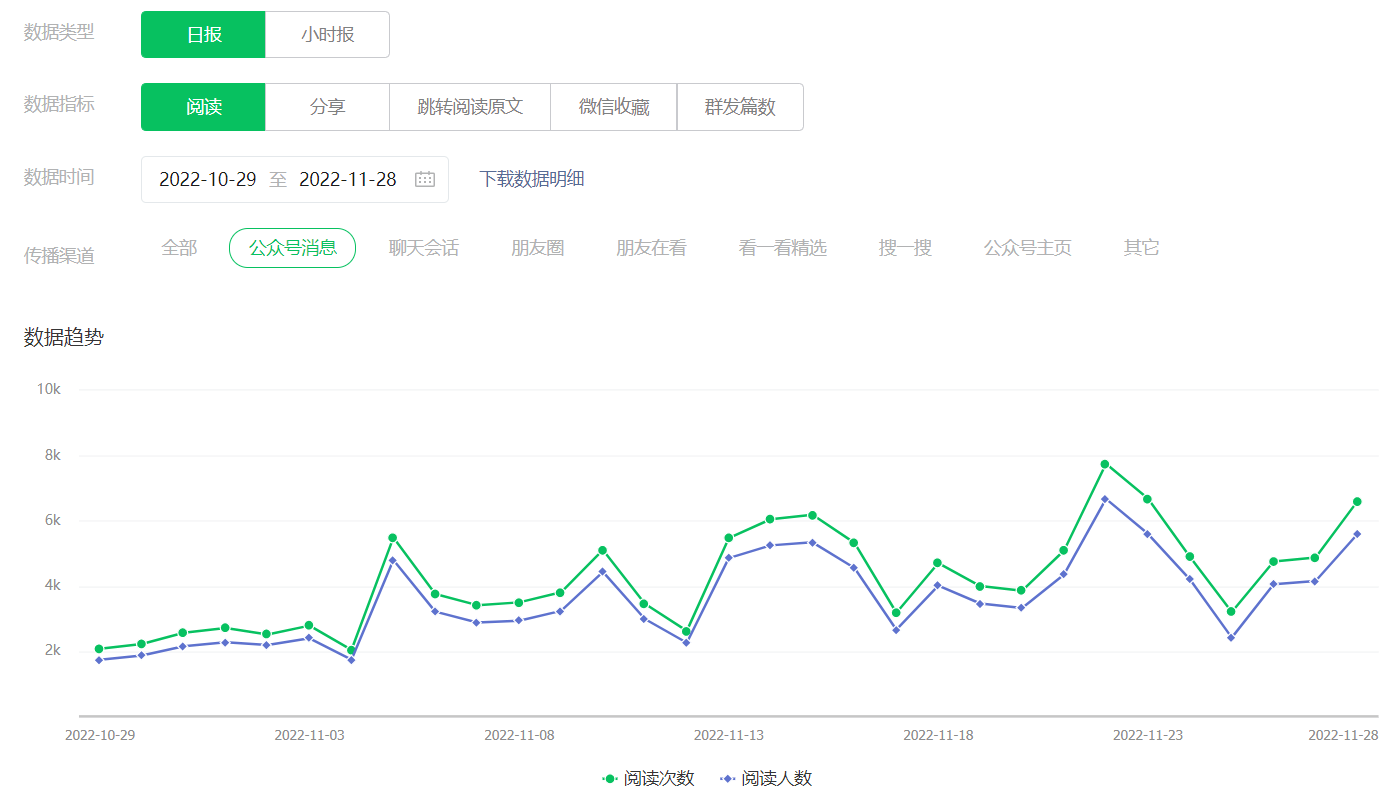This screenshot has width=1398, height=799.
Task: Choose 聊天会话 channel filter
Action: click(x=424, y=248)
